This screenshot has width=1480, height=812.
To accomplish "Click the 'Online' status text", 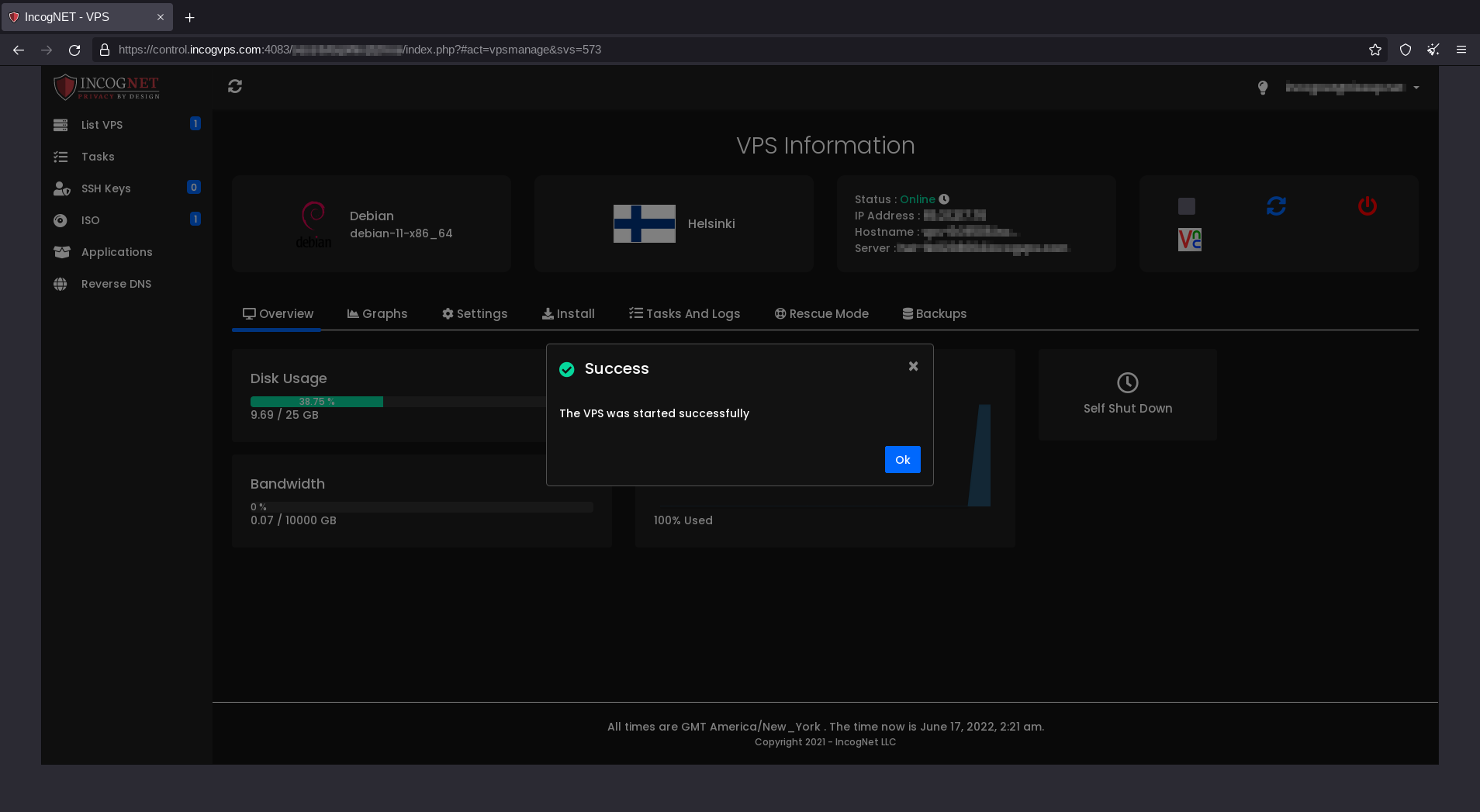I will coord(918,199).
